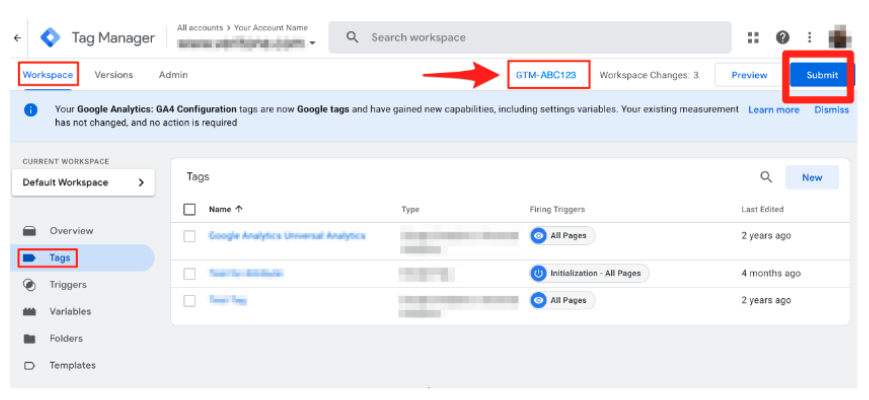Select the checkbox of the last tag row
This screenshot has height=400, width=869.
[190, 300]
